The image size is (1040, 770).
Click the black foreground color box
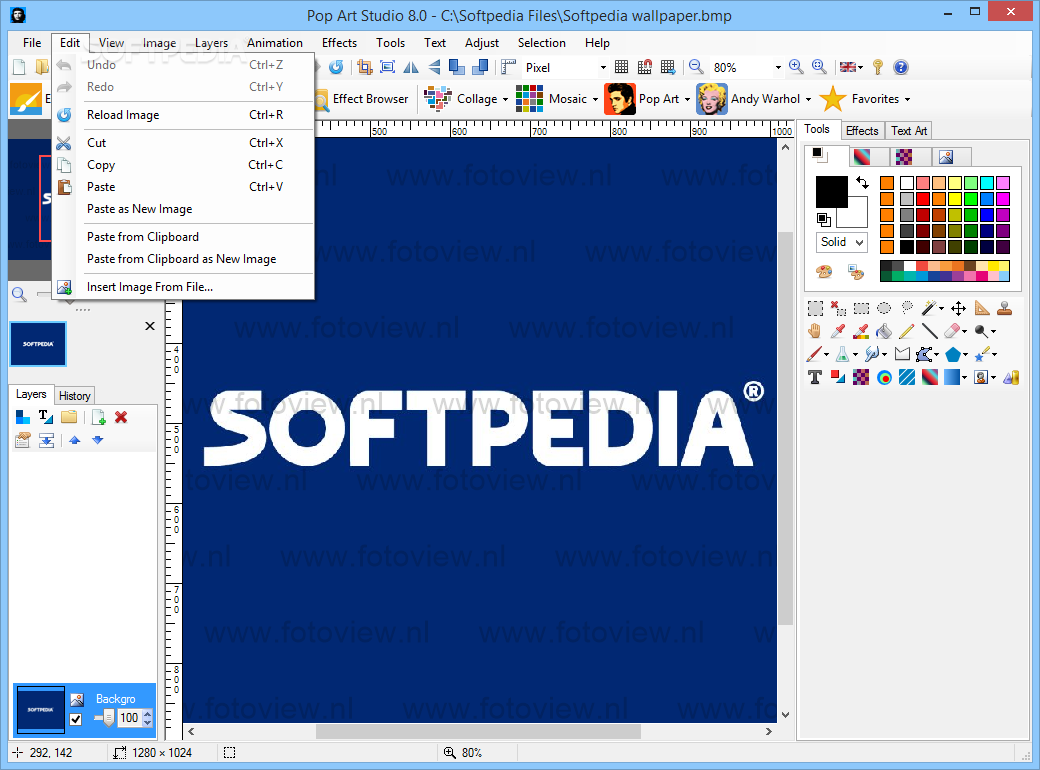[x=831, y=192]
